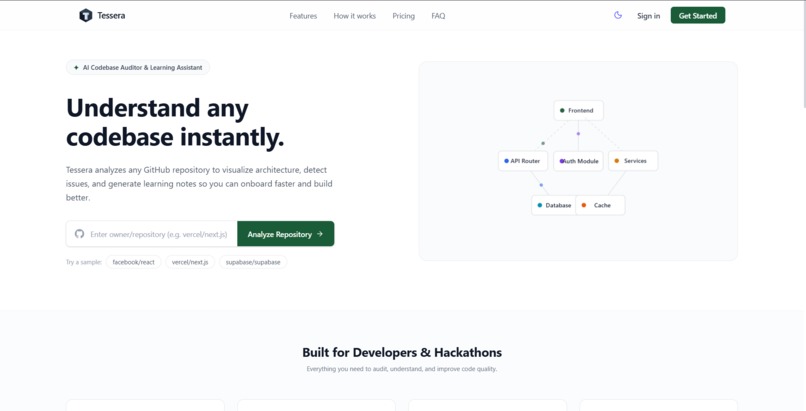Click the sparkle icon in the AI Codebase badge
The height and width of the screenshot is (411, 806).
click(76, 67)
